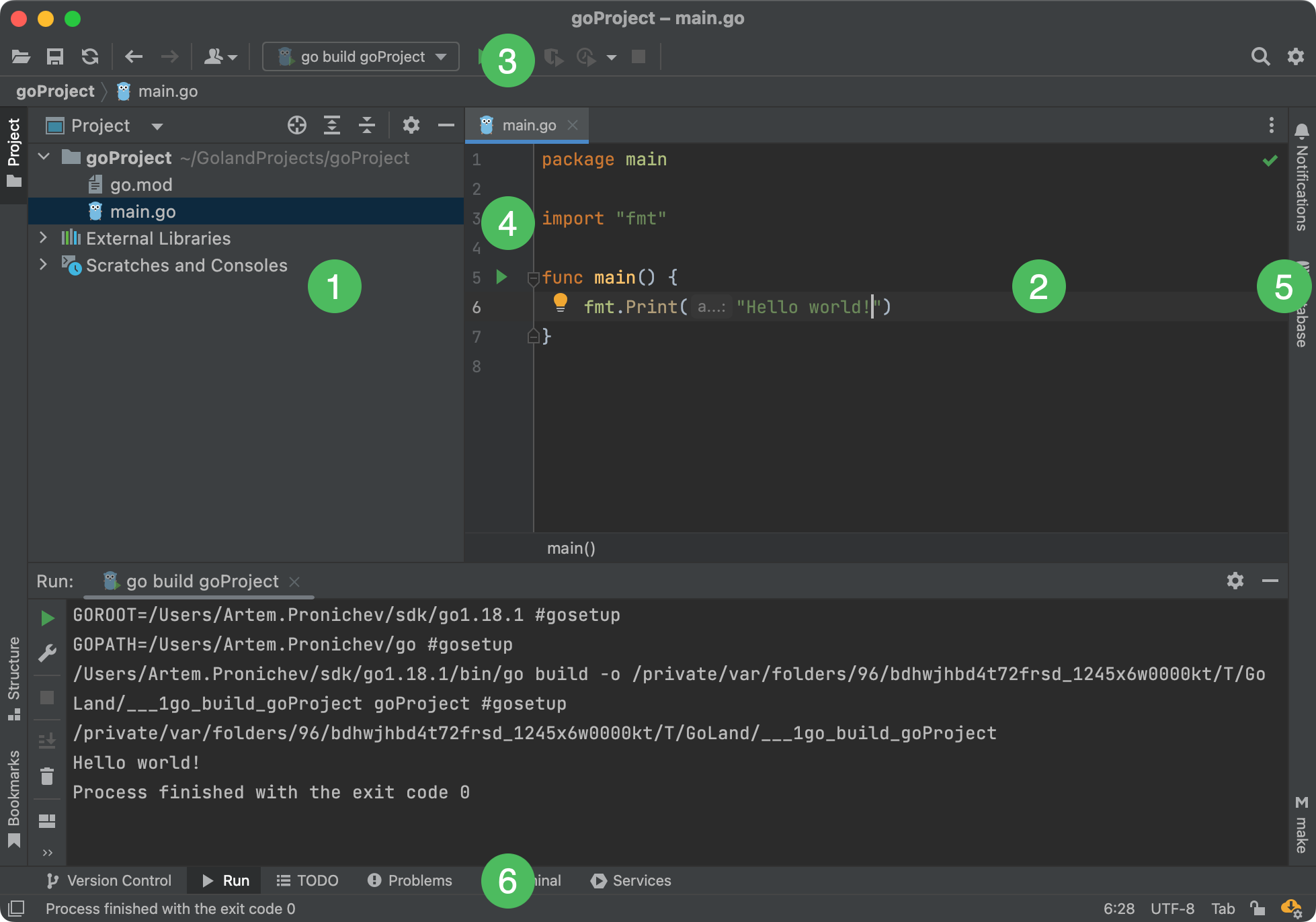Open the Problems tool window tab
Image resolution: width=1316 pixels, height=922 pixels.
pyautogui.click(x=410, y=880)
